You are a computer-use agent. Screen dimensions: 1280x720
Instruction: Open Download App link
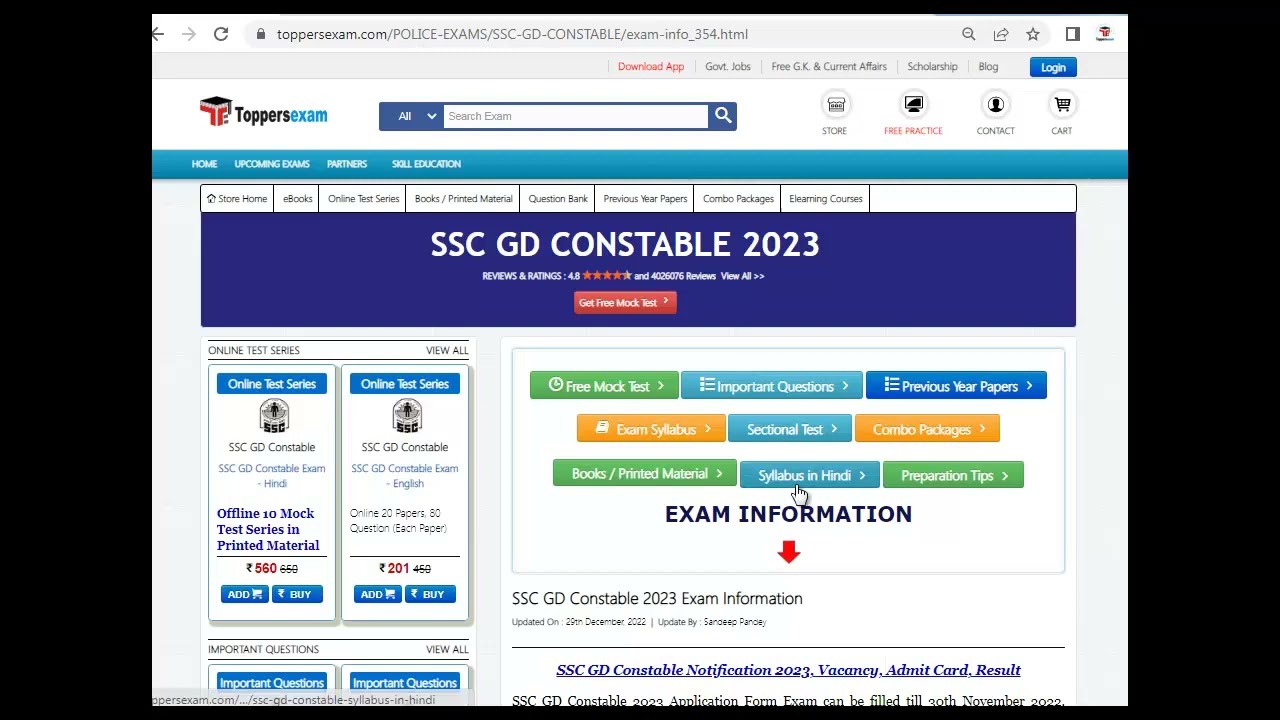click(651, 67)
